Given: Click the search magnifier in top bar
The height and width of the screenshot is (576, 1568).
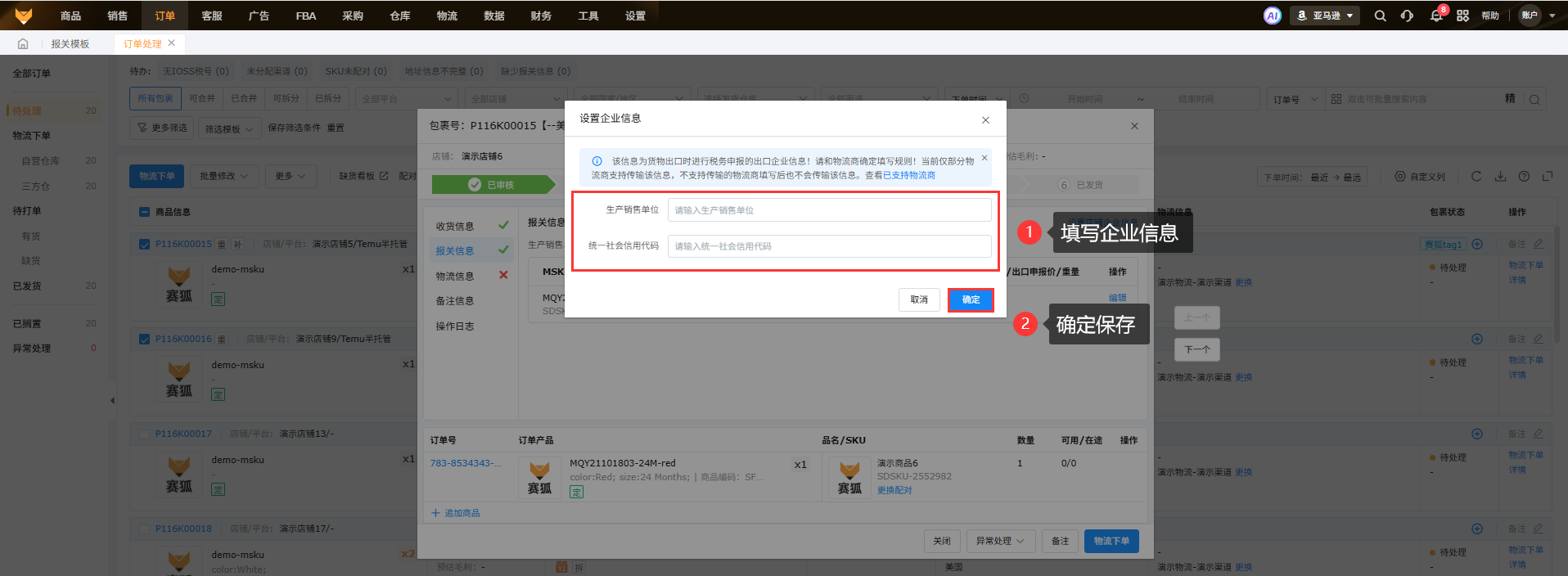Looking at the screenshot, I should pyautogui.click(x=1380, y=16).
